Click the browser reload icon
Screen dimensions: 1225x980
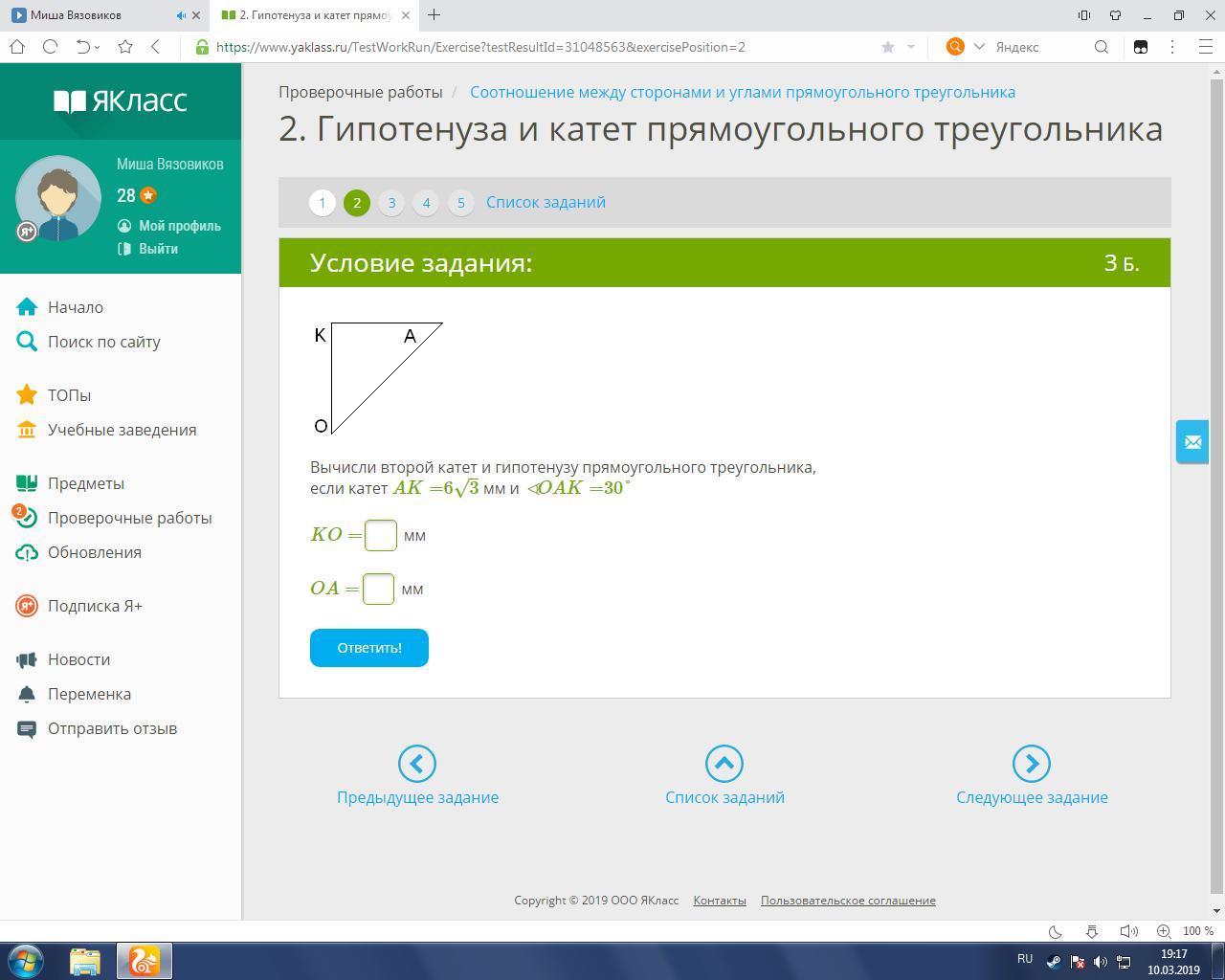click(50, 46)
